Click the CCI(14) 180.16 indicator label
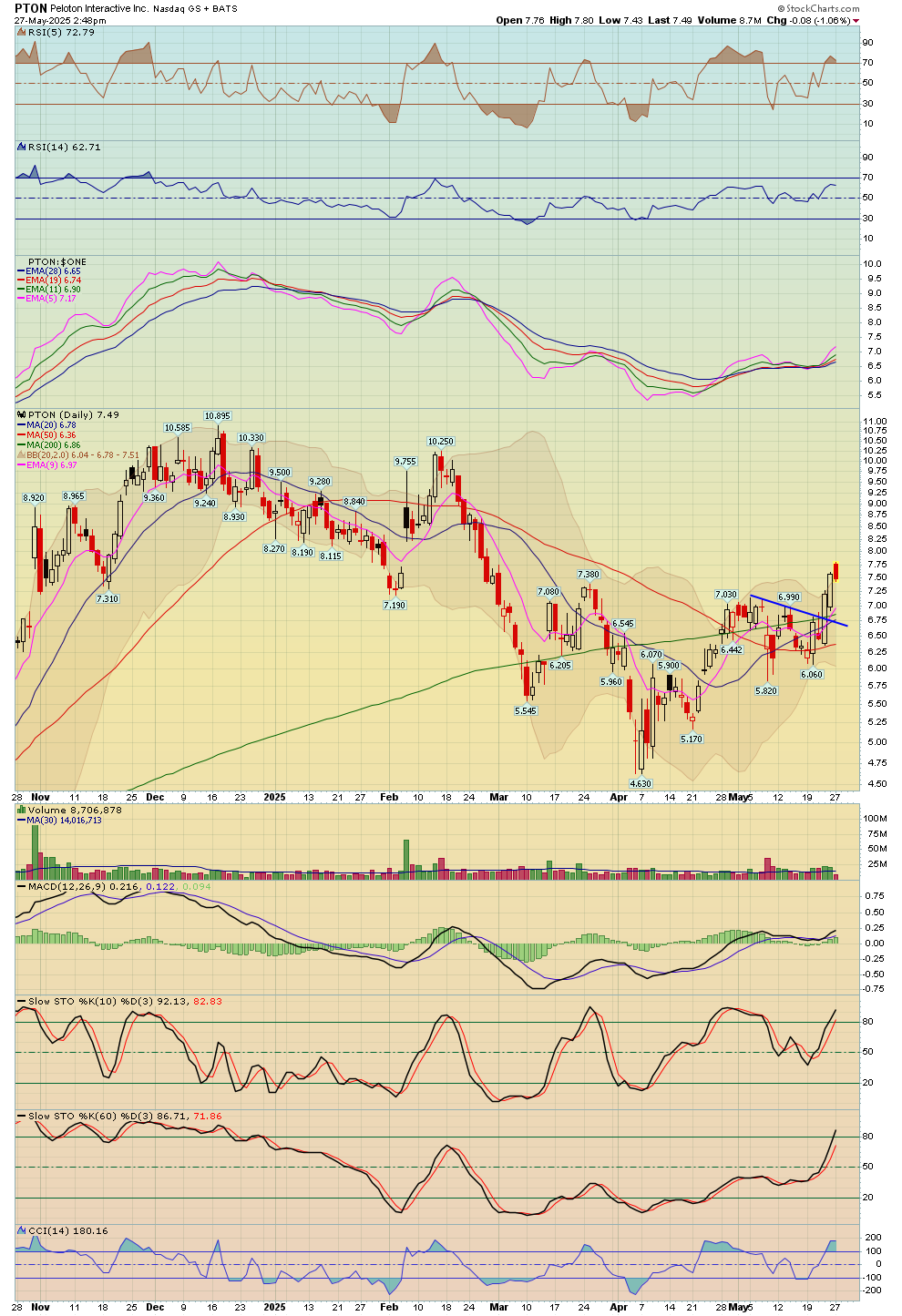This screenshot has height=1316, width=902. (x=67, y=1230)
